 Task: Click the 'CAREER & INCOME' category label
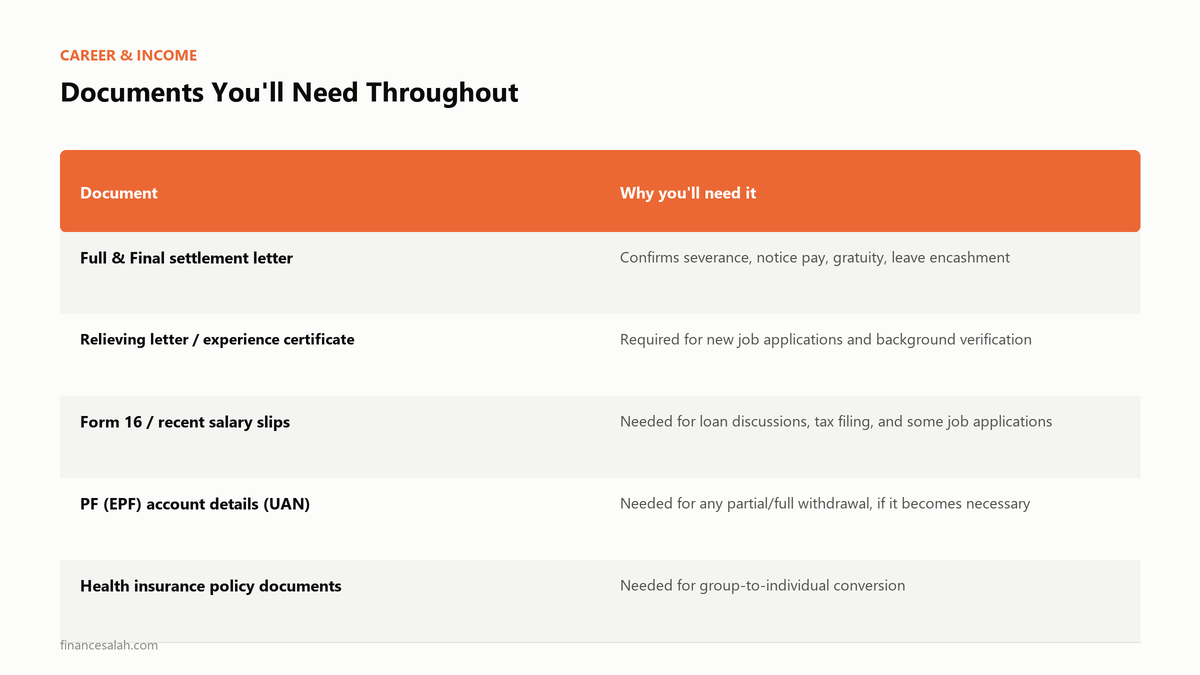[128, 55]
